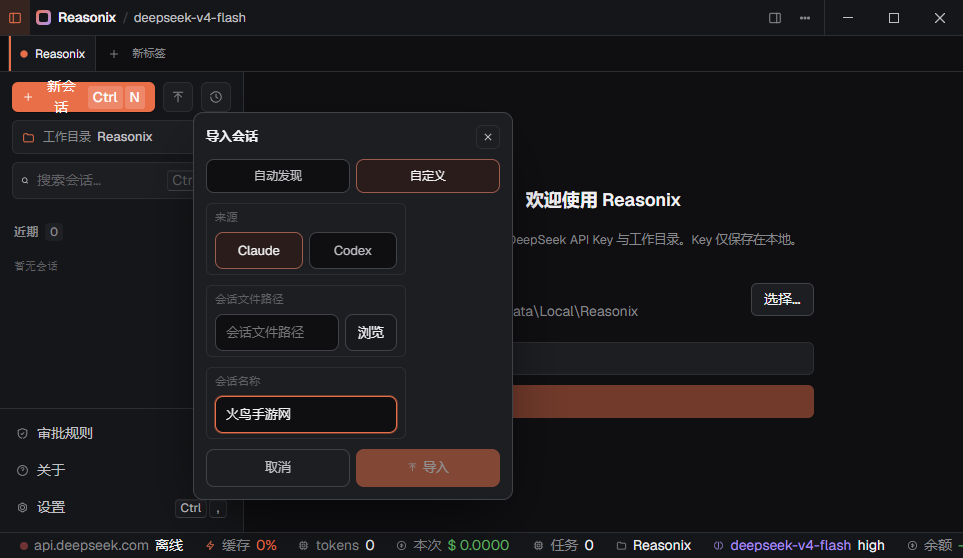Minimize the Reasonix window
Viewport: 963px width, 558px height.
point(848,18)
